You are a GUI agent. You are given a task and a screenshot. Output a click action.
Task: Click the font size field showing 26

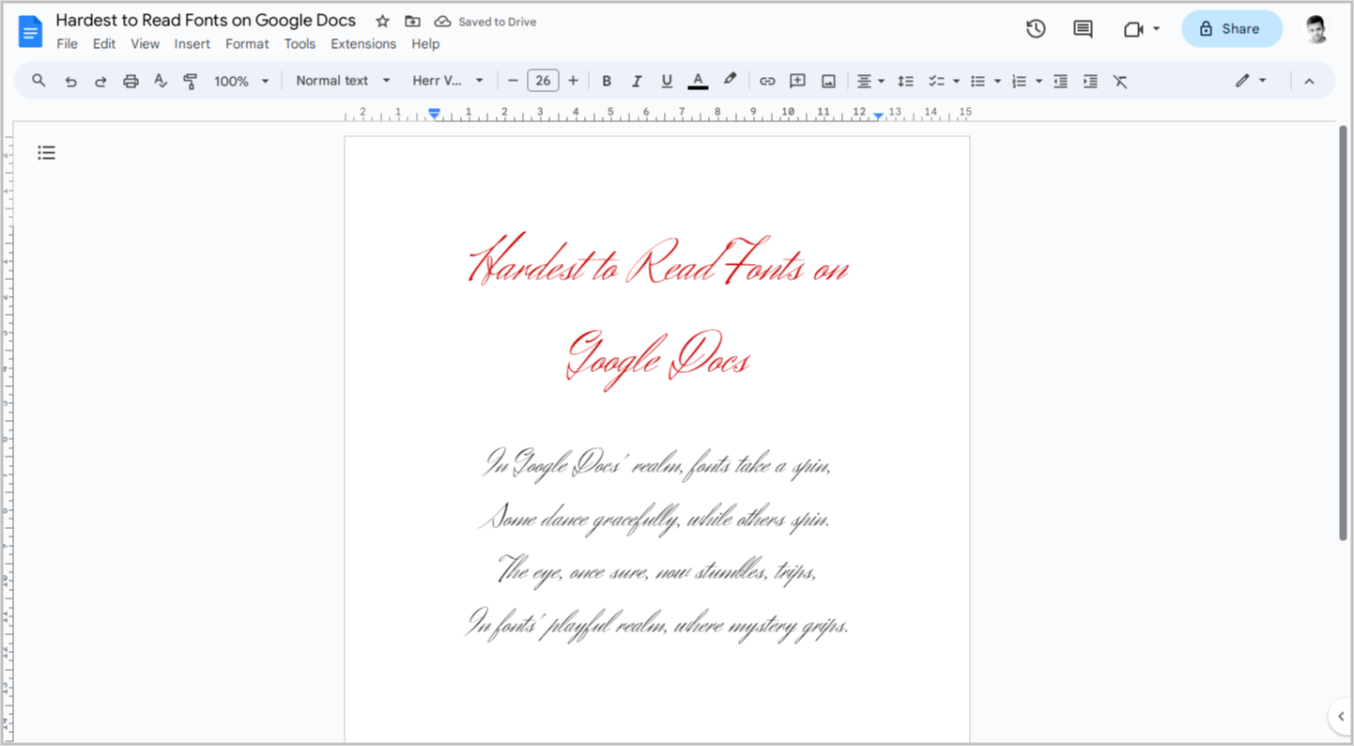(x=543, y=81)
